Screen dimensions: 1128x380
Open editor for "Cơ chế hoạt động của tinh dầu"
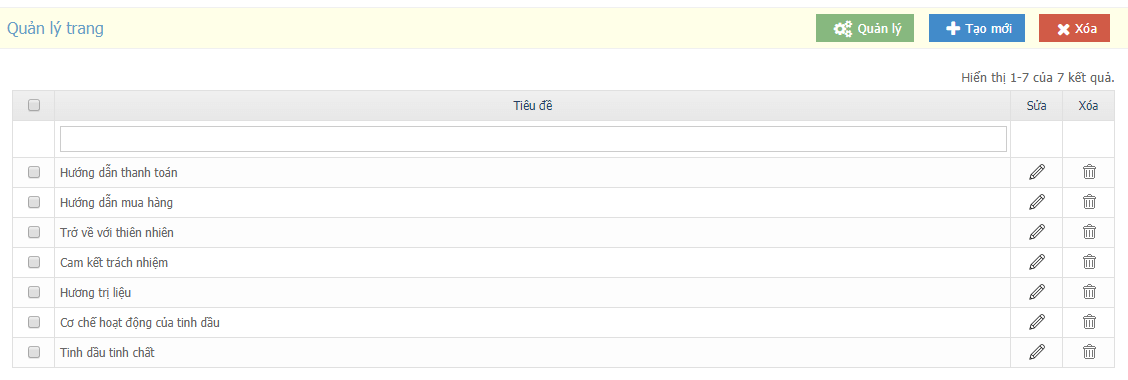[1037, 322]
